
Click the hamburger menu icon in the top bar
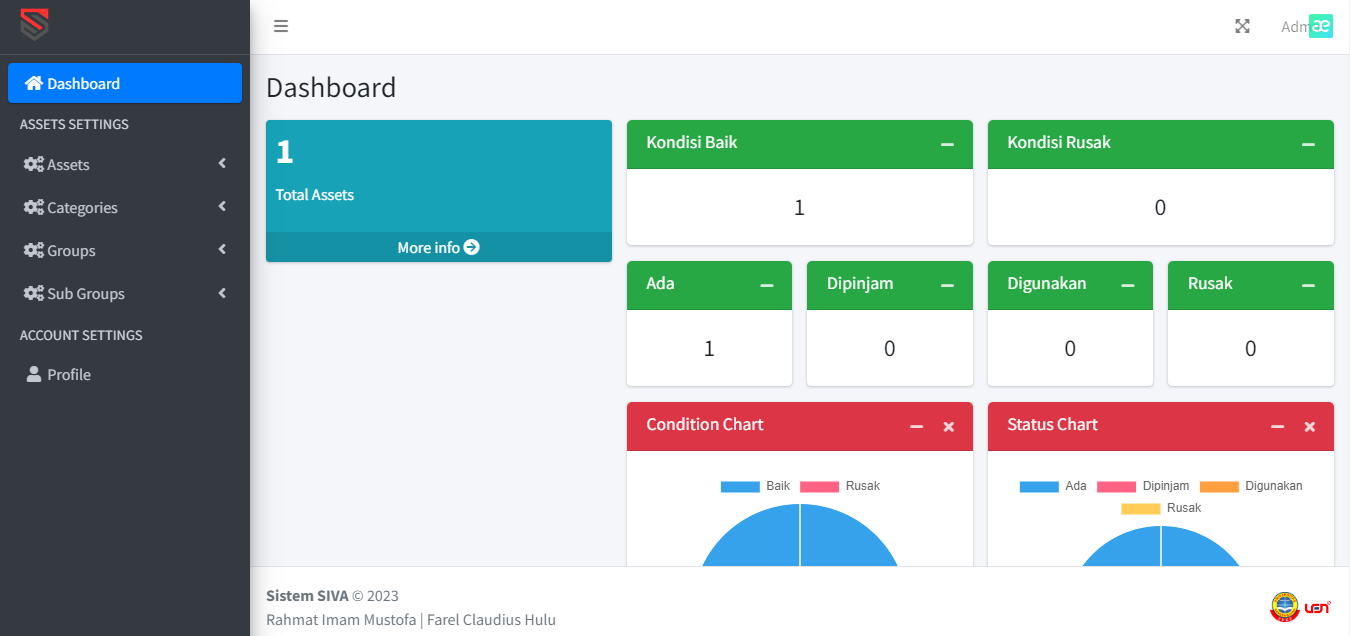(281, 26)
